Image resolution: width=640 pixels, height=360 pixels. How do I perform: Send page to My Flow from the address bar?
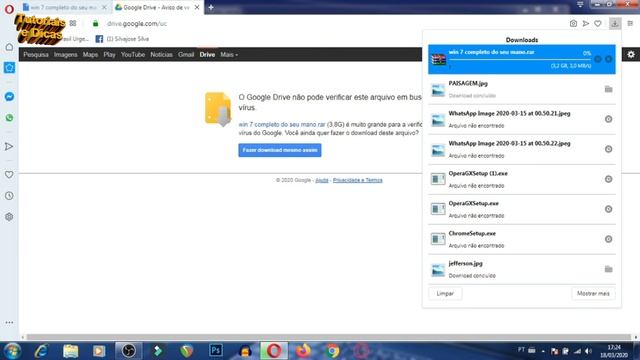586,24
